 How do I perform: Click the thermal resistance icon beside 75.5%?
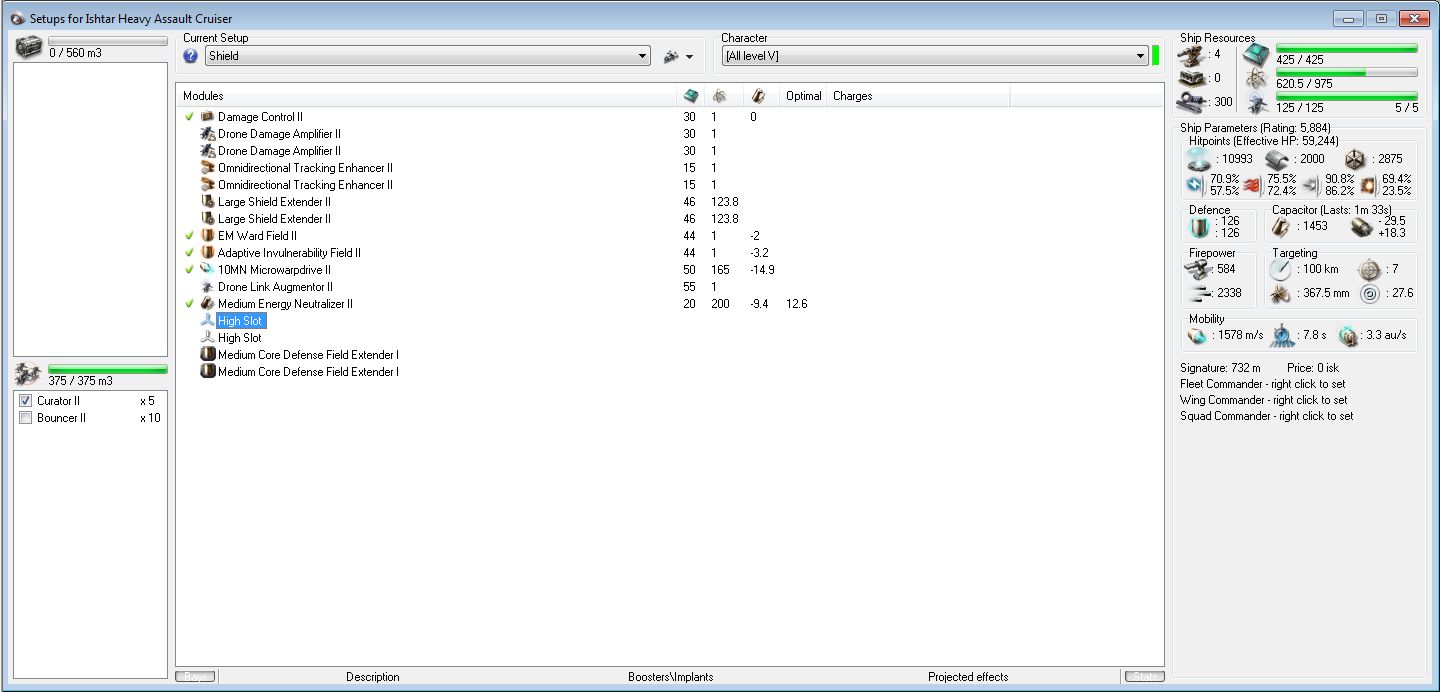point(1254,184)
